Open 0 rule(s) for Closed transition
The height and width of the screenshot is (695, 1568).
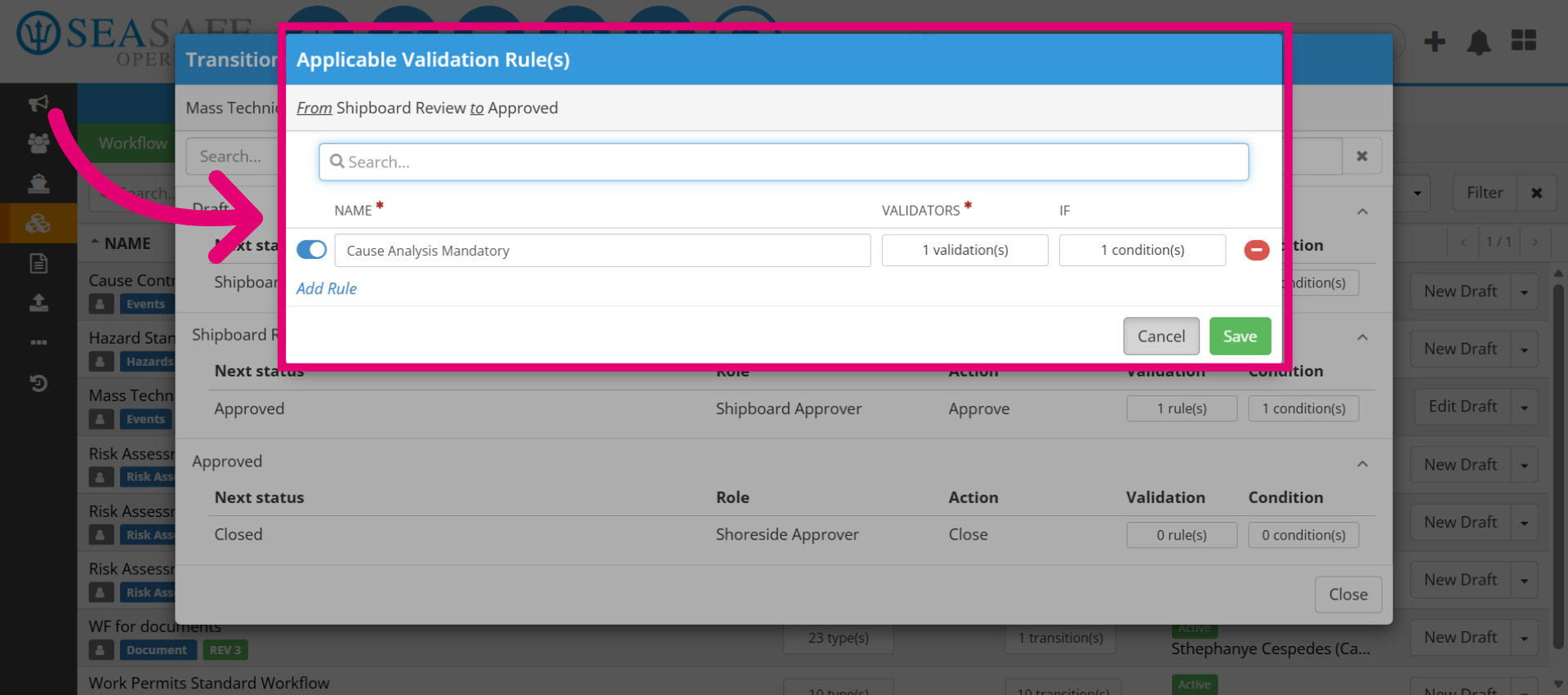[x=1181, y=535]
